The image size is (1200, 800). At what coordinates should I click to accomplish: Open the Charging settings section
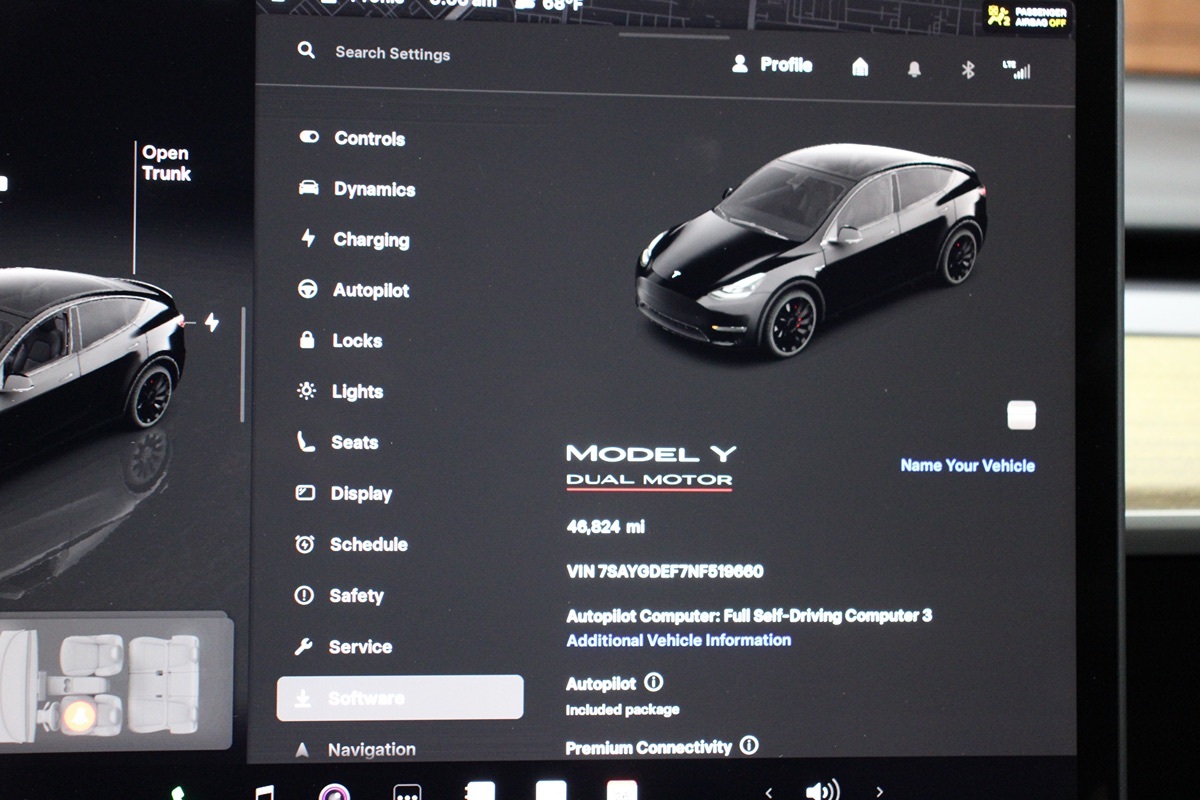(x=371, y=240)
